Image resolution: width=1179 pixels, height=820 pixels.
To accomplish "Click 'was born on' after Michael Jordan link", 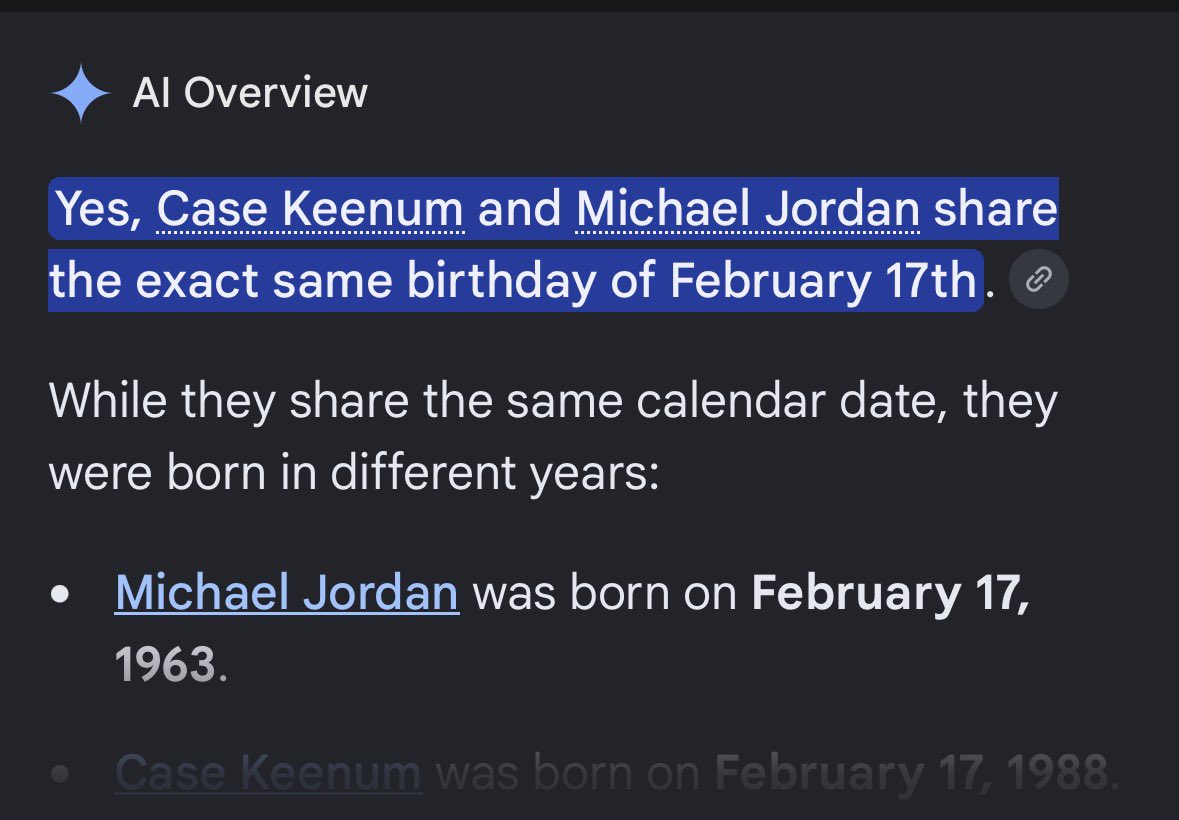I will point(605,593).
